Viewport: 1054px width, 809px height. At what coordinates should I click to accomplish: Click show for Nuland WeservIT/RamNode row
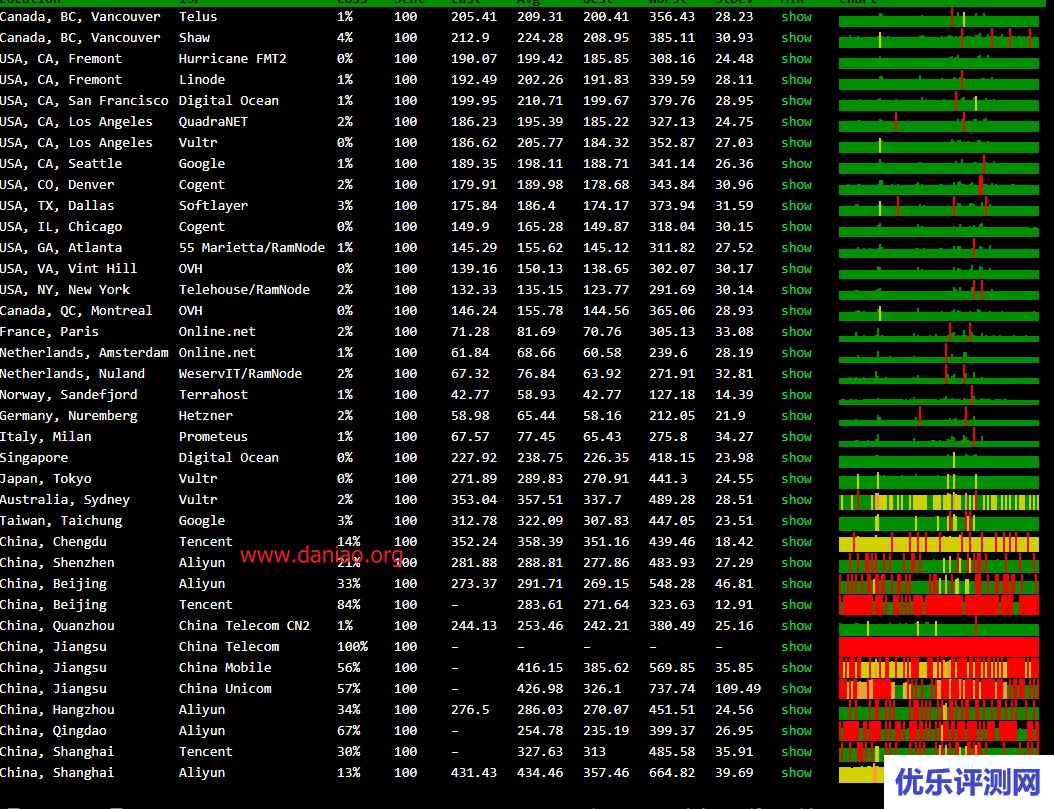[x=797, y=374]
